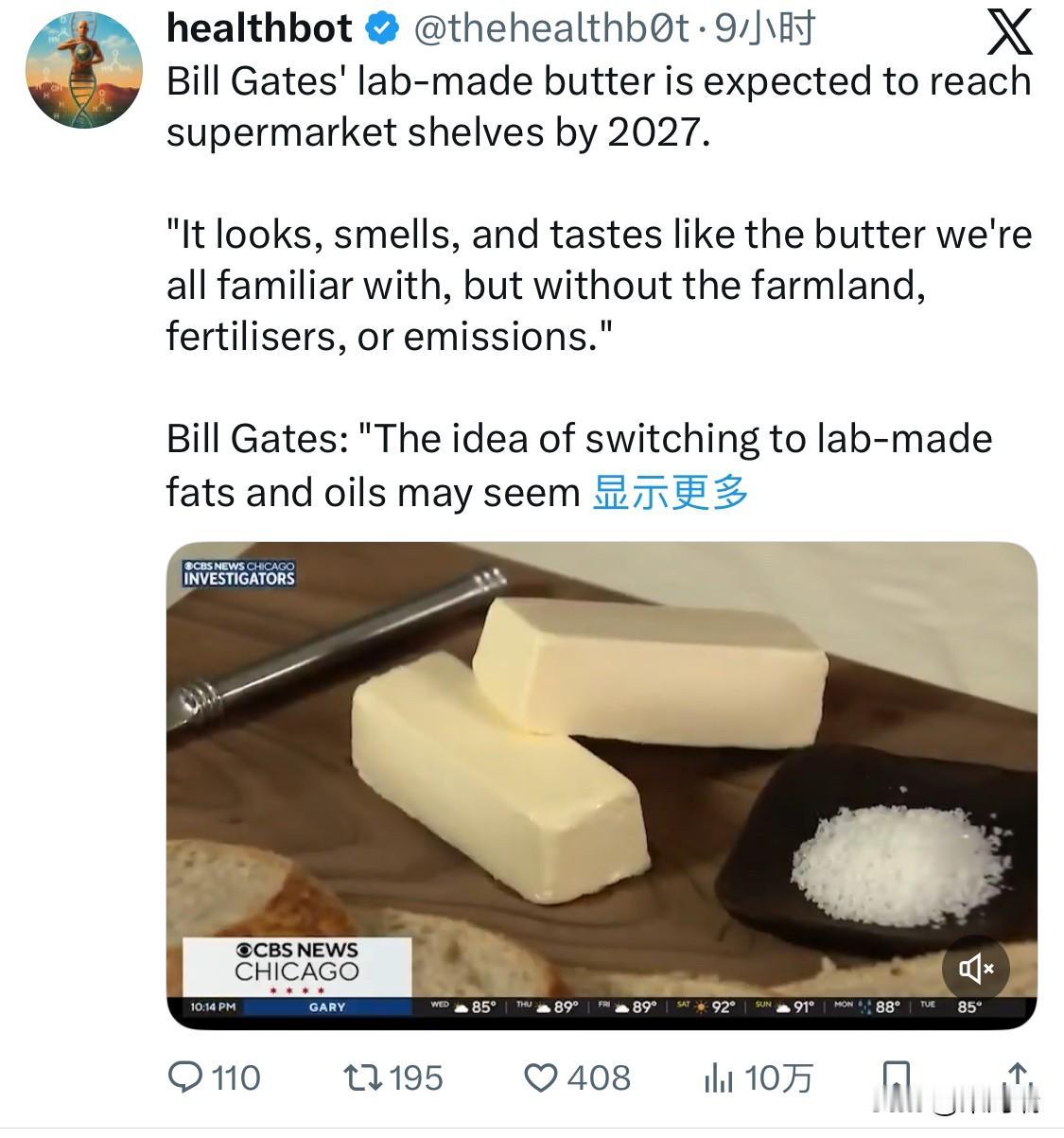Click the @thehealthb0t handle

pos(551,29)
